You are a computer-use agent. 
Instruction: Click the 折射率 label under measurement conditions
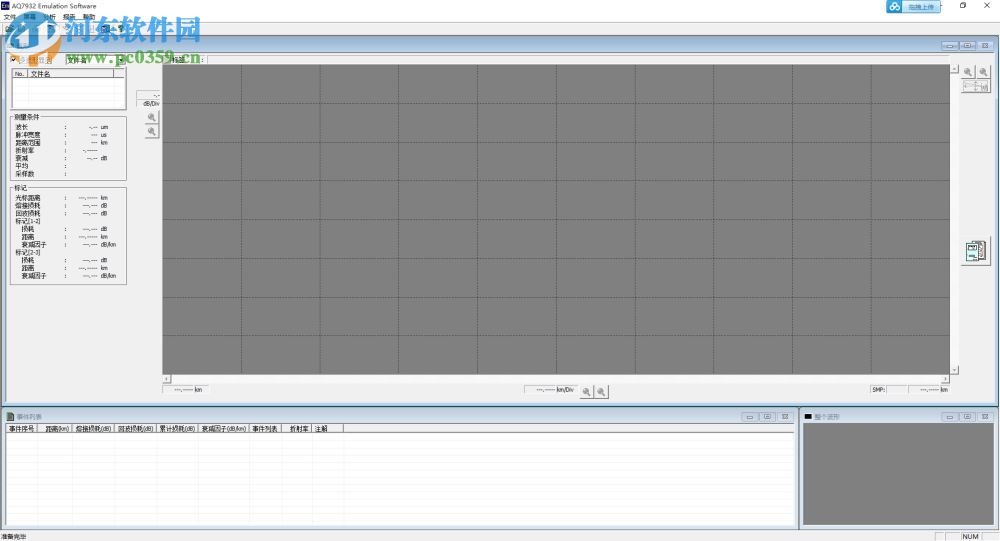25,151
